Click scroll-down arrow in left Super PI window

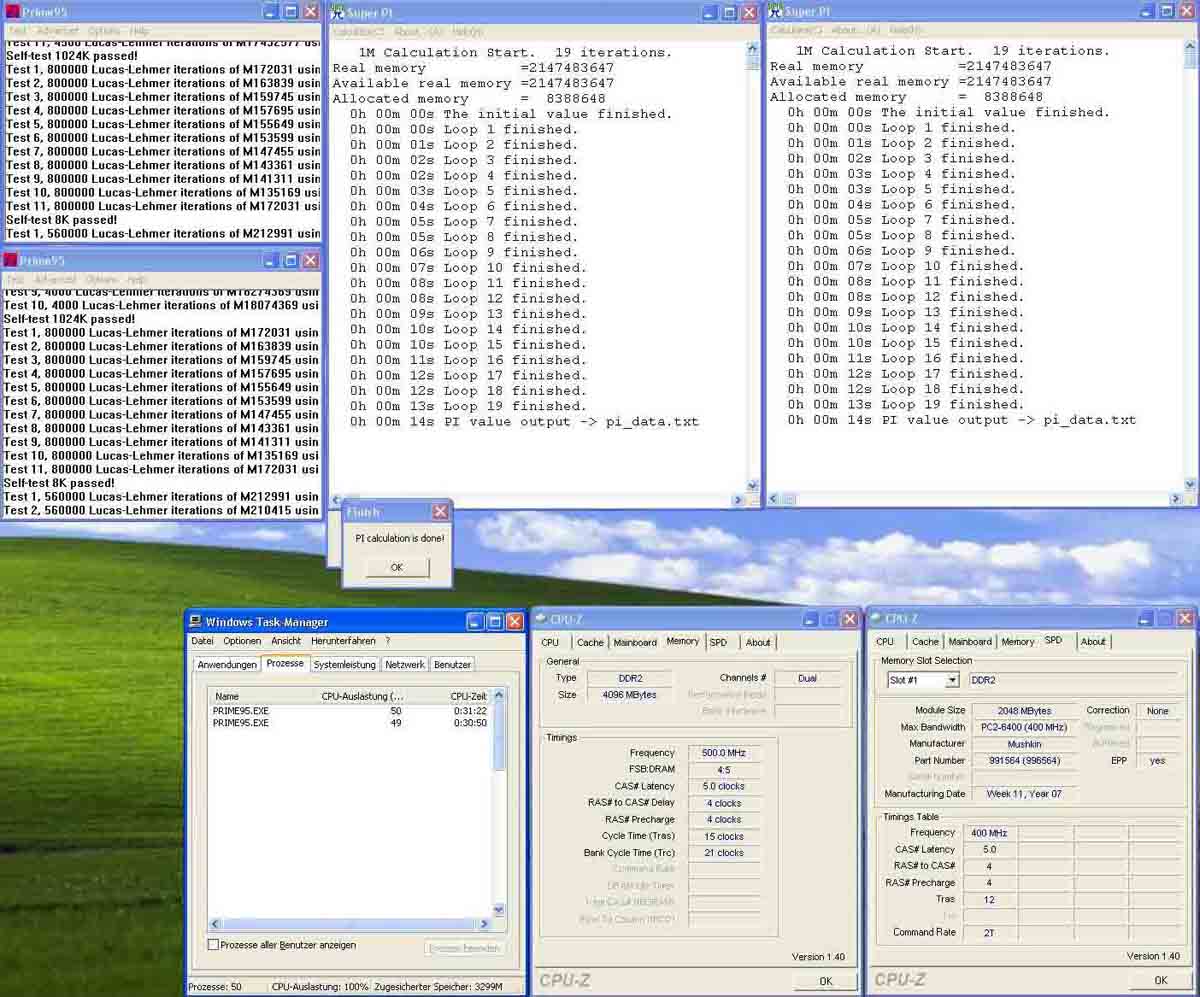(x=752, y=485)
